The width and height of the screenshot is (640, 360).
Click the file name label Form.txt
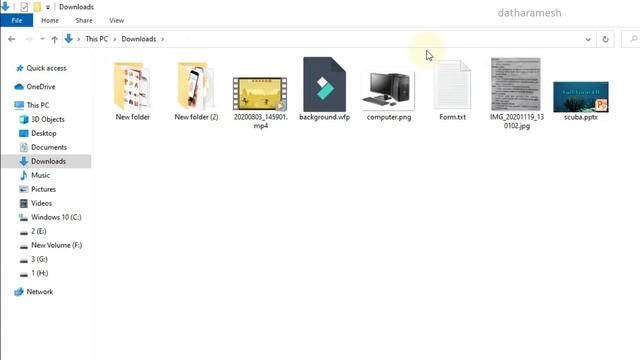(452, 117)
